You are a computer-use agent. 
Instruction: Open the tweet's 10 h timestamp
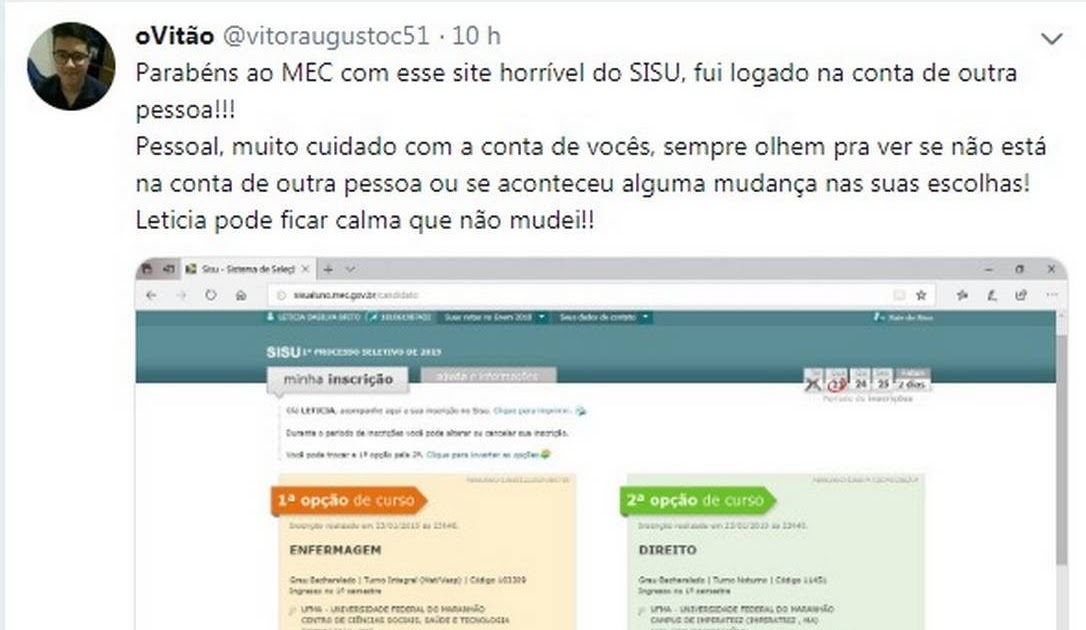pos(476,35)
